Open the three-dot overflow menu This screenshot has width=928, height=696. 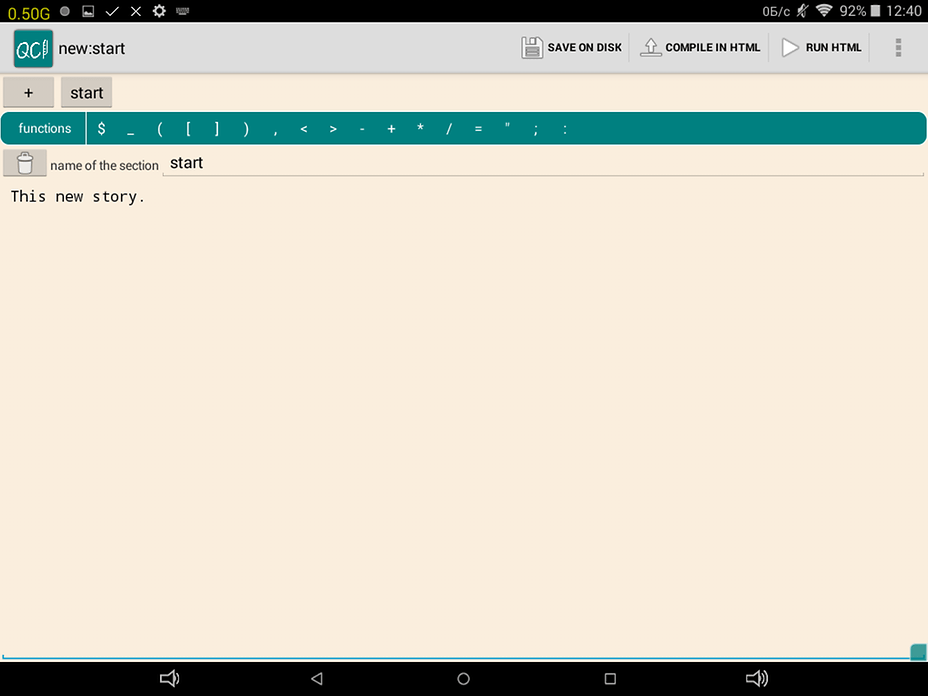(x=898, y=47)
